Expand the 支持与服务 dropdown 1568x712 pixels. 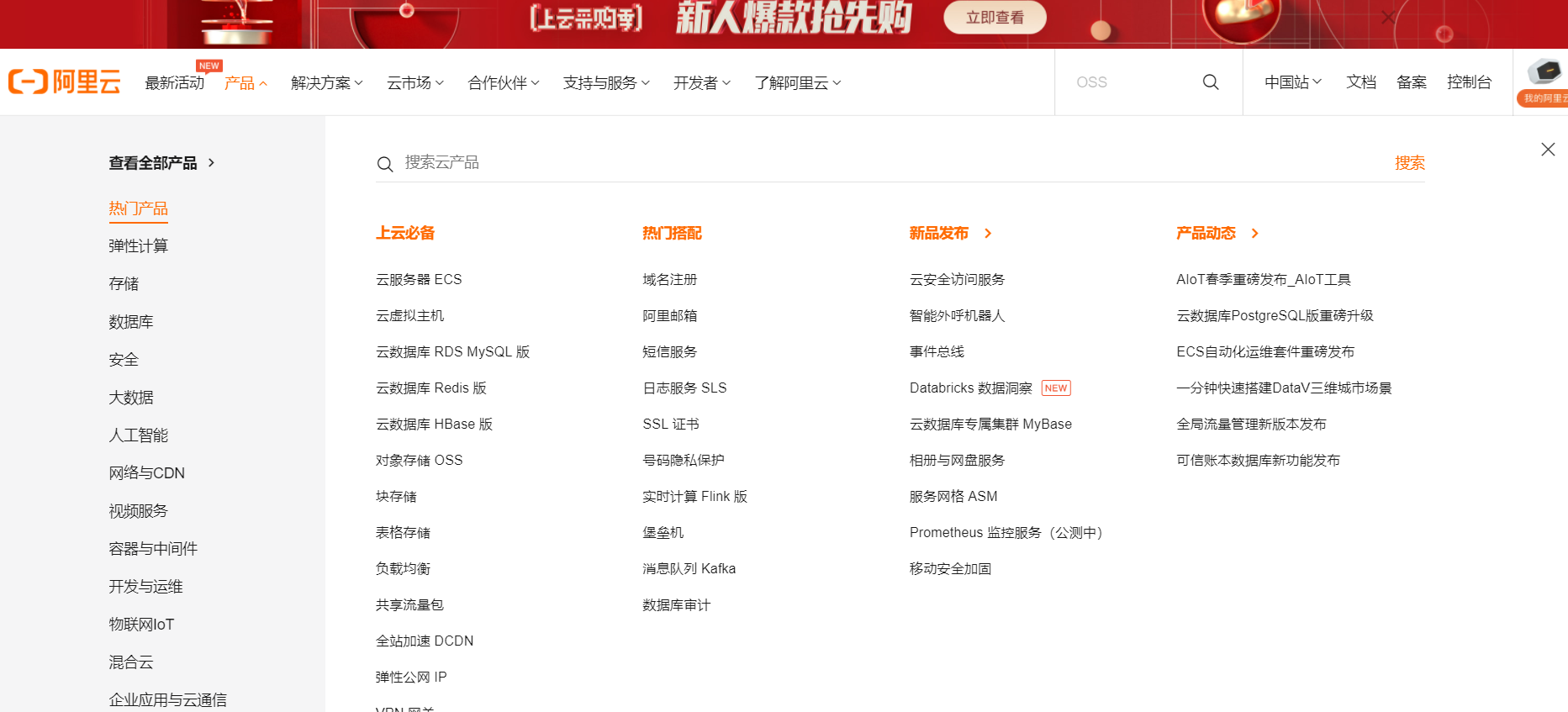(x=606, y=82)
